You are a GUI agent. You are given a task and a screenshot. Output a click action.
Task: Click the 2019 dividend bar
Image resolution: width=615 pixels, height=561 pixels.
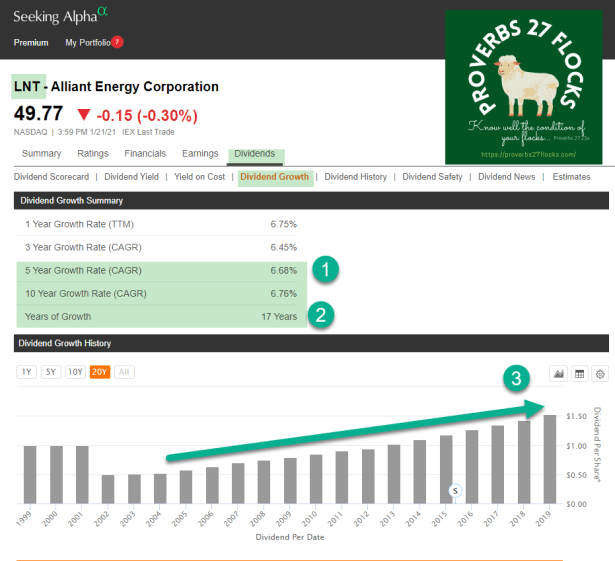pos(550,460)
